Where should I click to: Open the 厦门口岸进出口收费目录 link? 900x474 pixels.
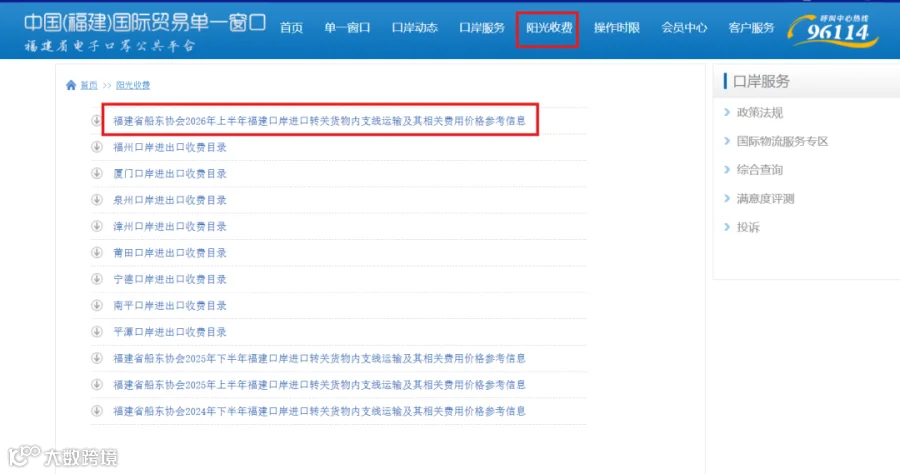[170, 173]
